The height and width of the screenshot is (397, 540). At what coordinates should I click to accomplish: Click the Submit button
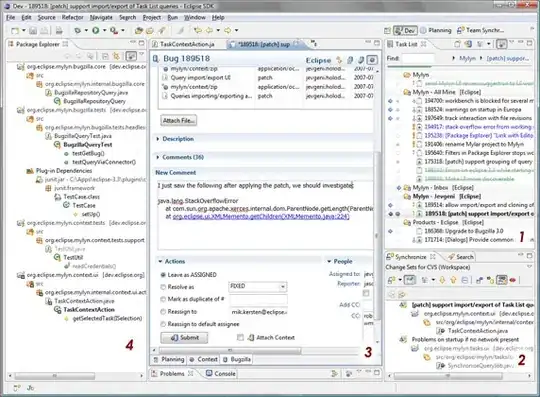pyautogui.click(x=184, y=337)
